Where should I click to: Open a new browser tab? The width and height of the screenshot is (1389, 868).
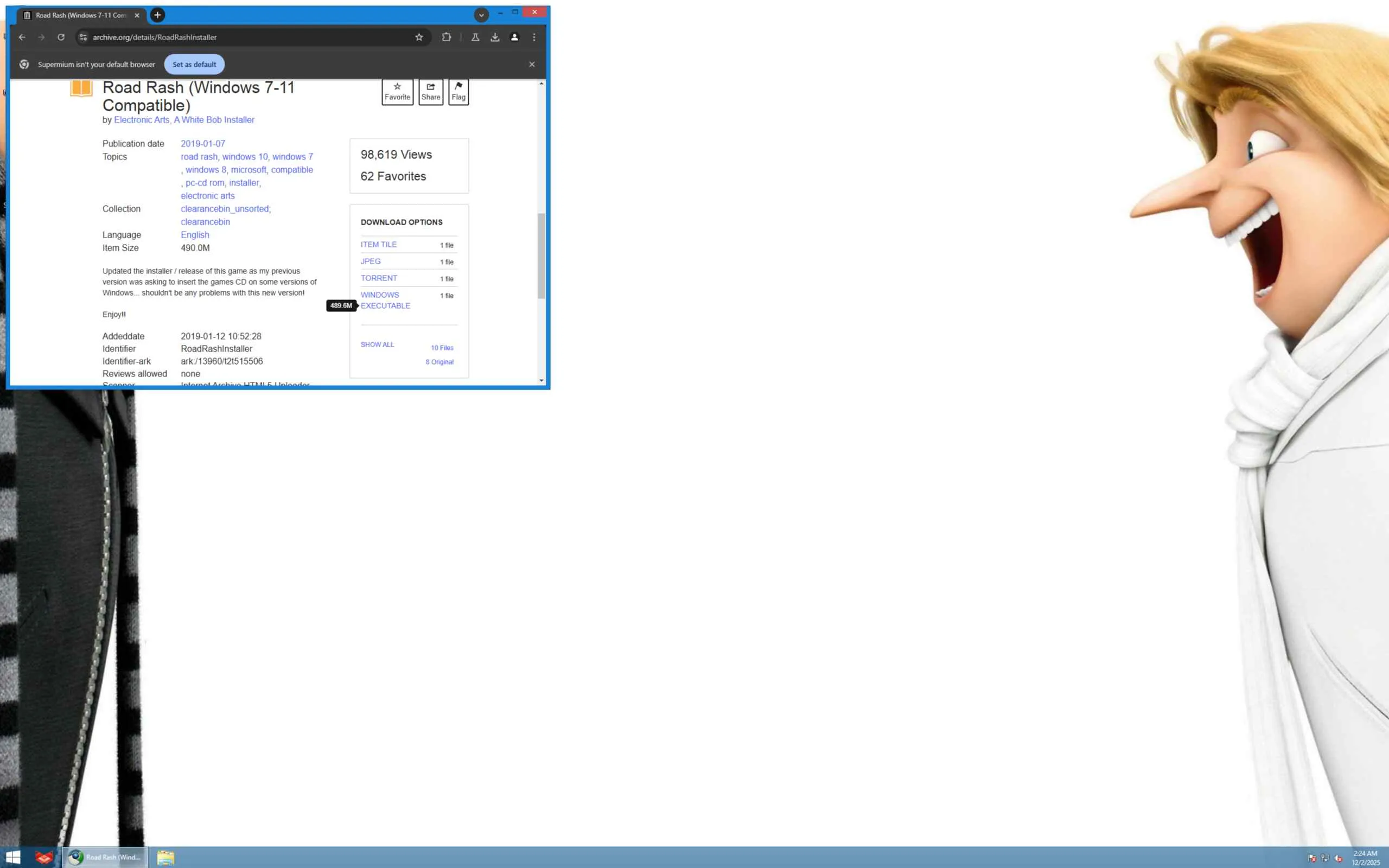(157, 15)
